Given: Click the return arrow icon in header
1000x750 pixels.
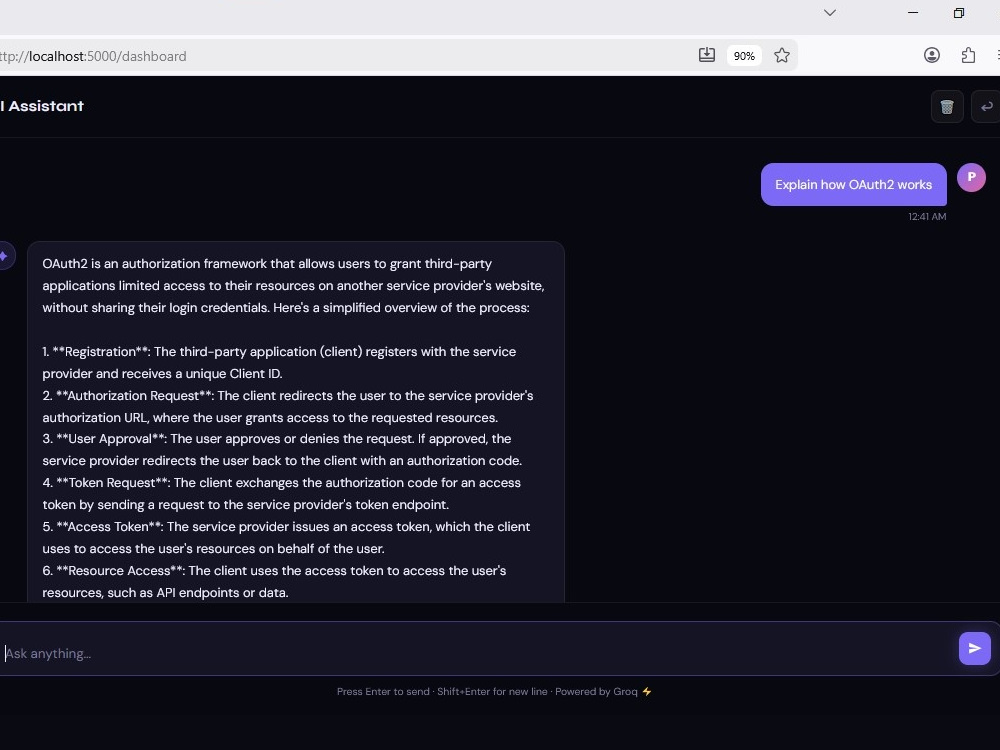Looking at the screenshot, I should tap(986, 107).
